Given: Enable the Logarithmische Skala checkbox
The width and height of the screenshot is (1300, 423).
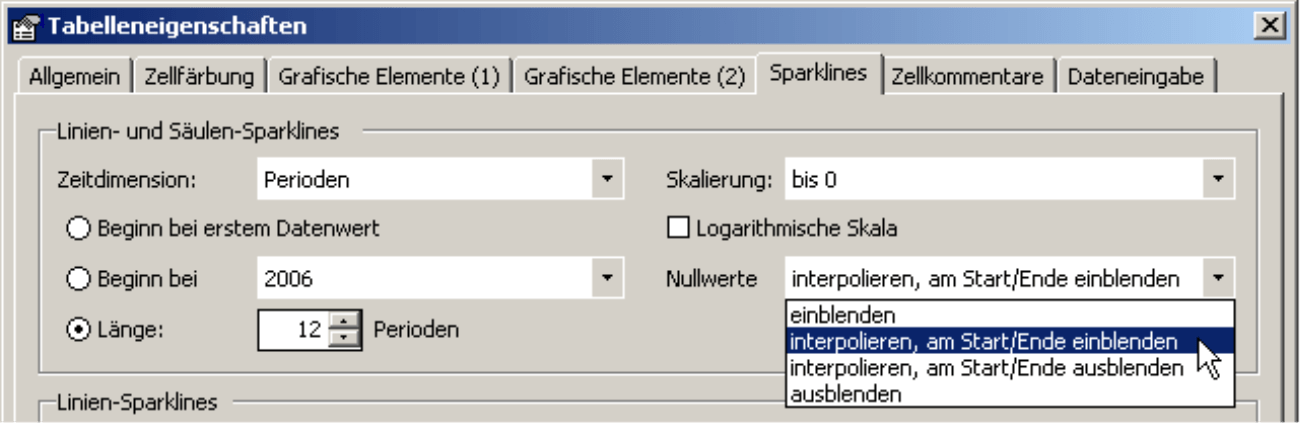Looking at the screenshot, I should (679, 229).
